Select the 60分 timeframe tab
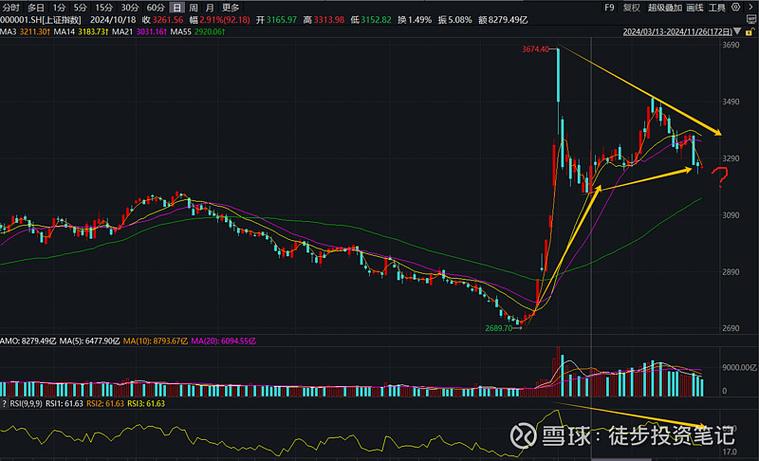The height and width of the screenshot is (461, 759). click(156, 7)
